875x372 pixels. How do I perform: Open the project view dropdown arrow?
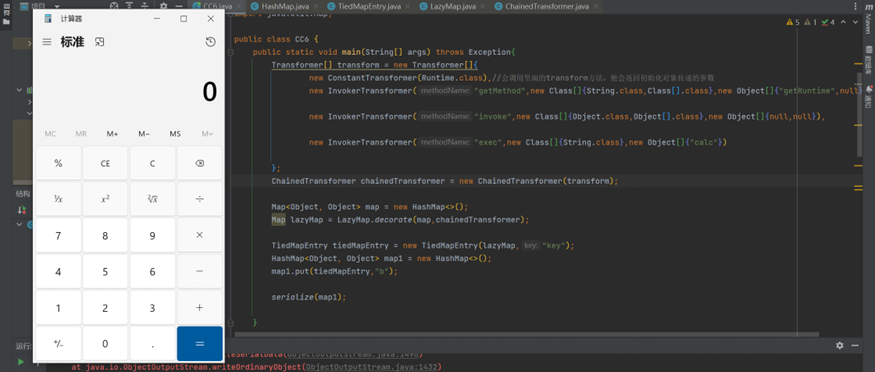click(x=57, y=6)
